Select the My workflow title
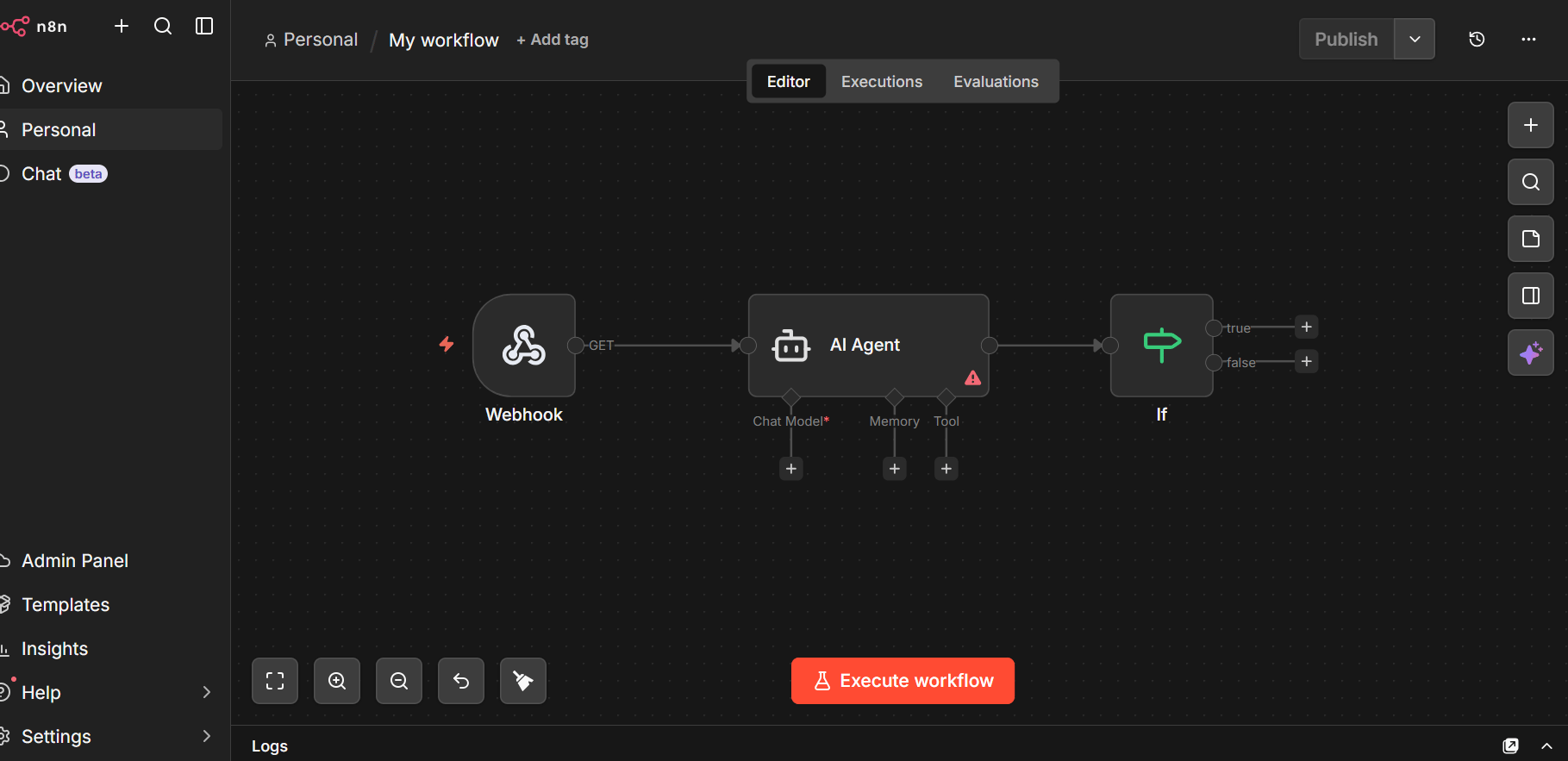The height and width of the screenshot is (761, 1568). (444, 40)
